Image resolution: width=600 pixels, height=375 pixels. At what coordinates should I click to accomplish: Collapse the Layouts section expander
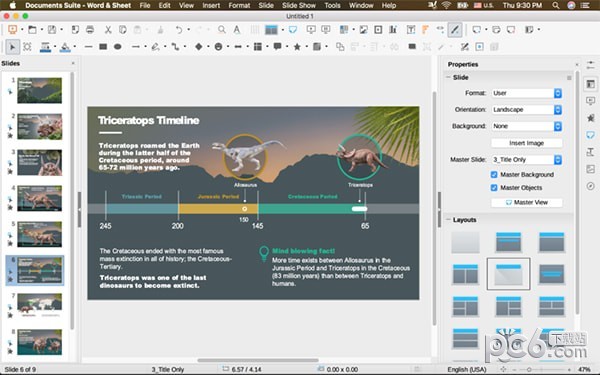pos(448,220)
